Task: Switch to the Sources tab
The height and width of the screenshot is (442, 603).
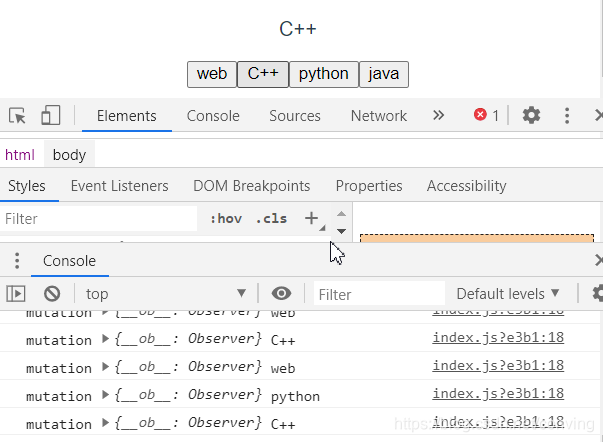Action: click(295, 116)
